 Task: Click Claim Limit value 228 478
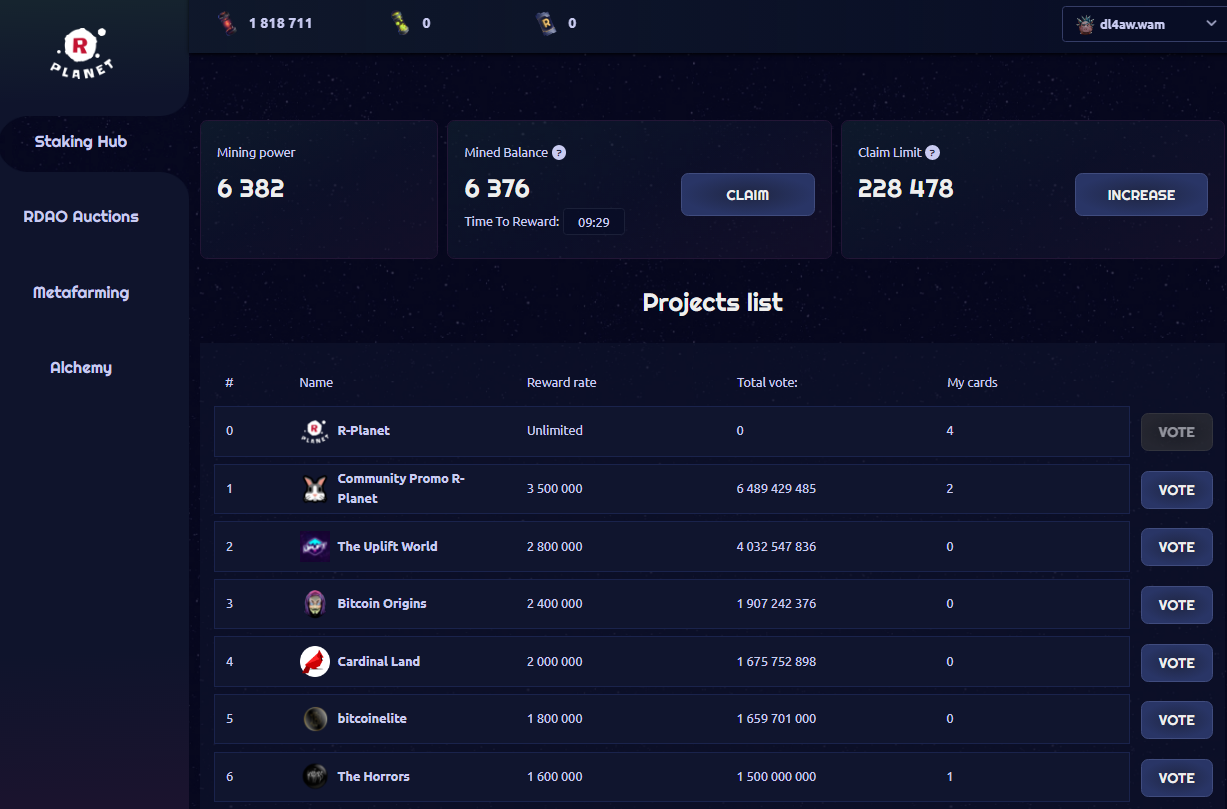[906, 188]
